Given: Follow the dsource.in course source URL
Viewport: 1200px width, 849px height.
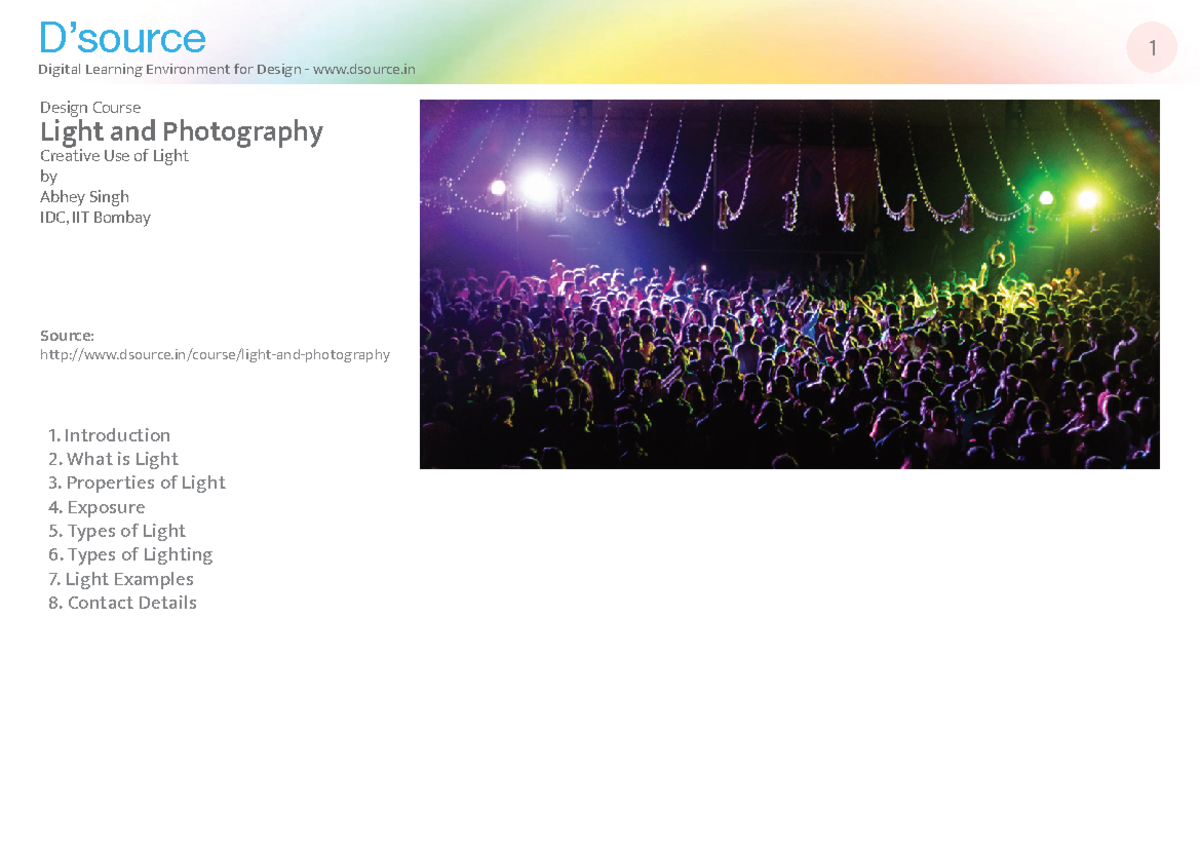Looking at the screenshot, I should point(213,354).
